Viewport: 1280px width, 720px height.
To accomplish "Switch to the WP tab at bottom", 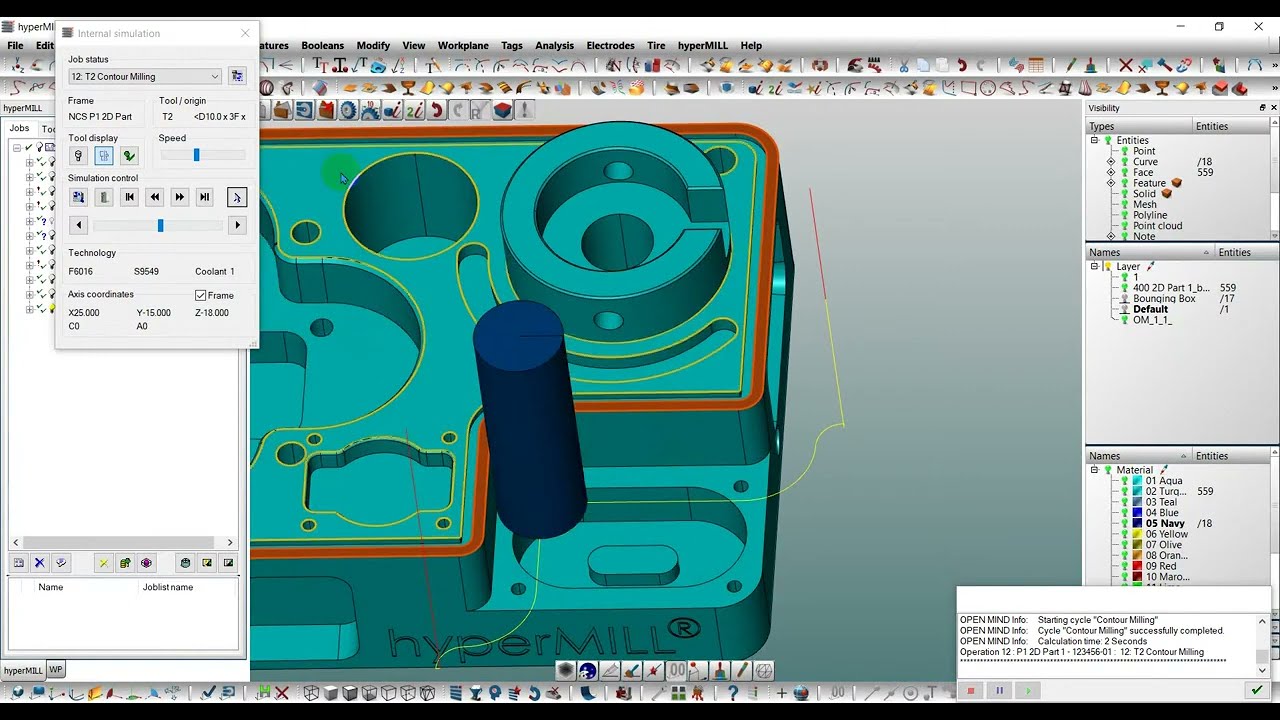I will [x=56, y=670].
